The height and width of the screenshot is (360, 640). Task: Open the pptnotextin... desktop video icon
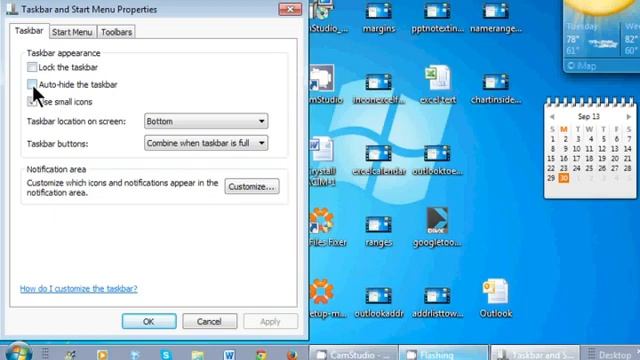pos(437,17)
